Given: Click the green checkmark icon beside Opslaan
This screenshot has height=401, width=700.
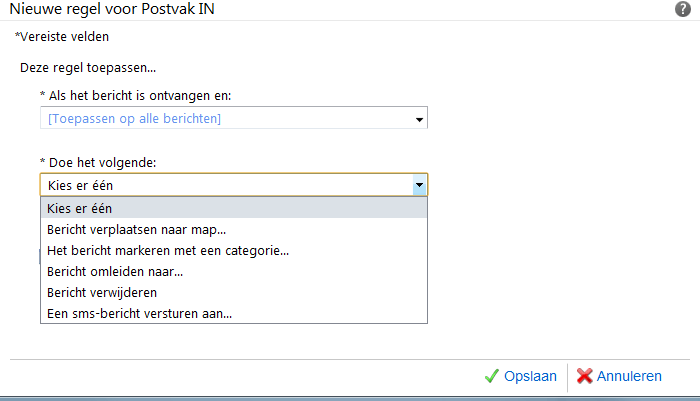Looking at the screenshot, I should click(x=491, y=376).
